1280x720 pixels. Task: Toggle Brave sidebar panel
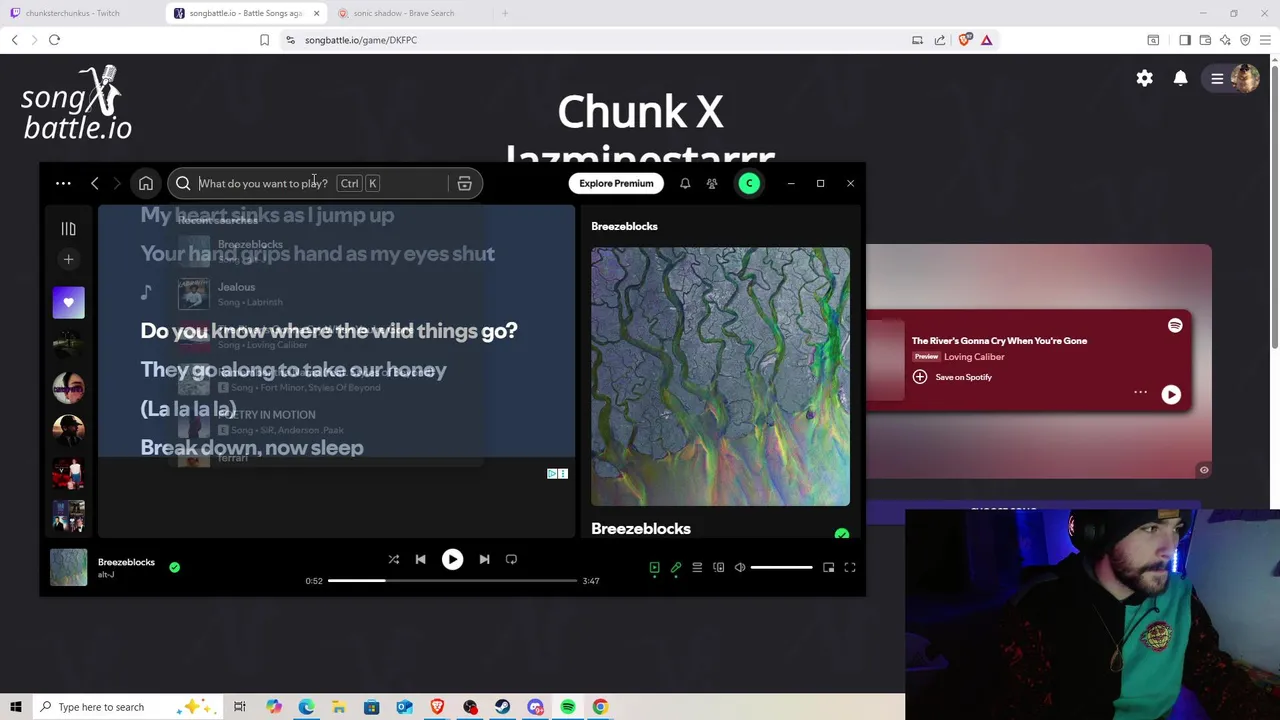1185,40
